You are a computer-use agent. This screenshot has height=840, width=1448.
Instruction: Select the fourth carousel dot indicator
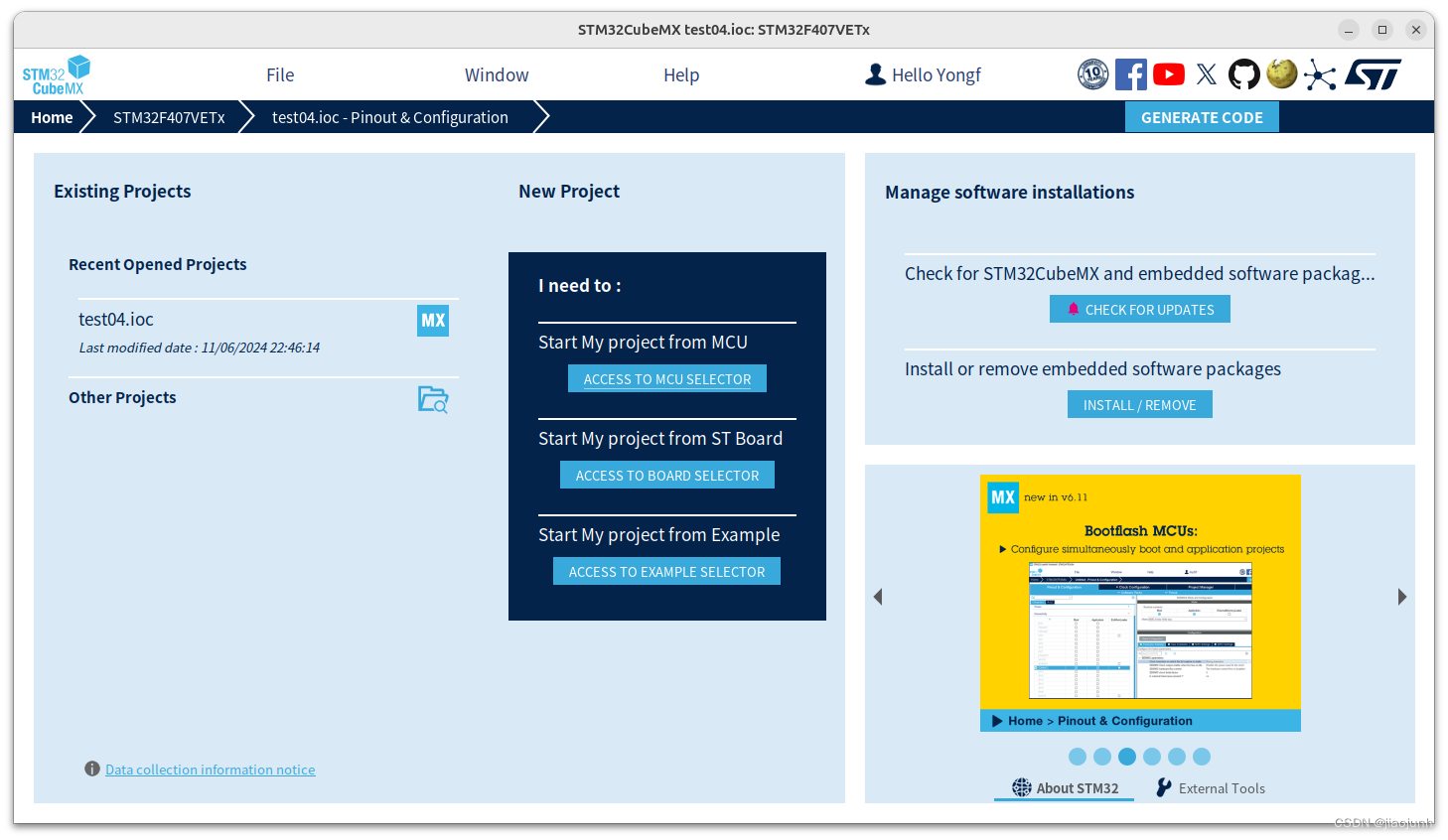pos(1152,757)
